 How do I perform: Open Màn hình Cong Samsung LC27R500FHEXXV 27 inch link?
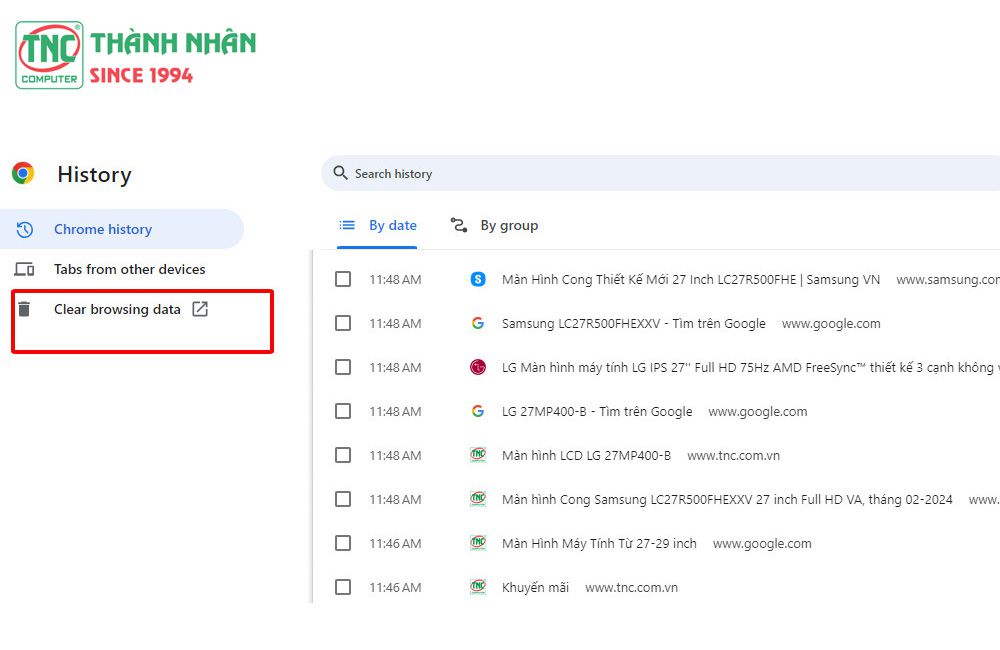727,499
